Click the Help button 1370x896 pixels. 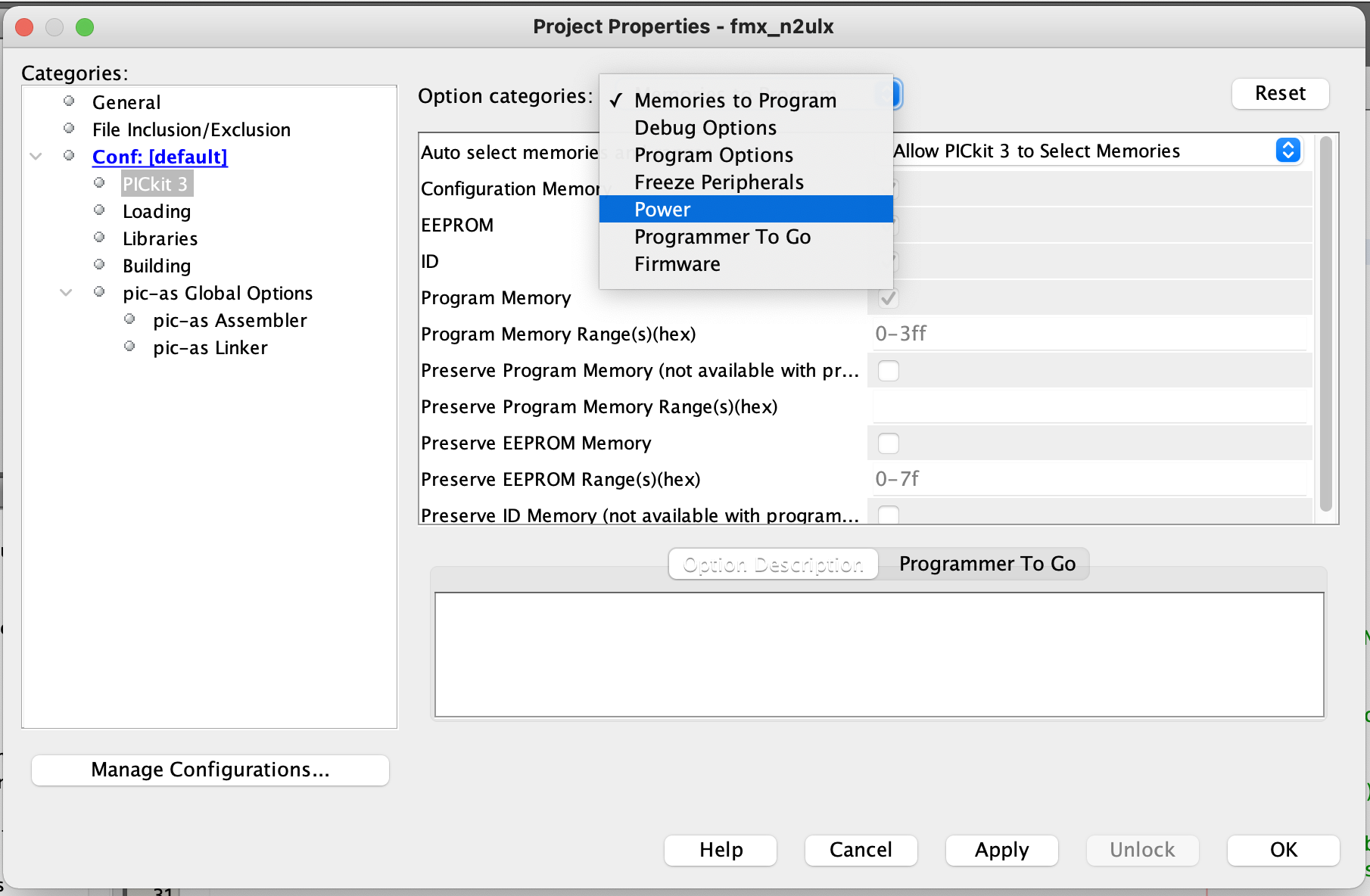point(720,850)
